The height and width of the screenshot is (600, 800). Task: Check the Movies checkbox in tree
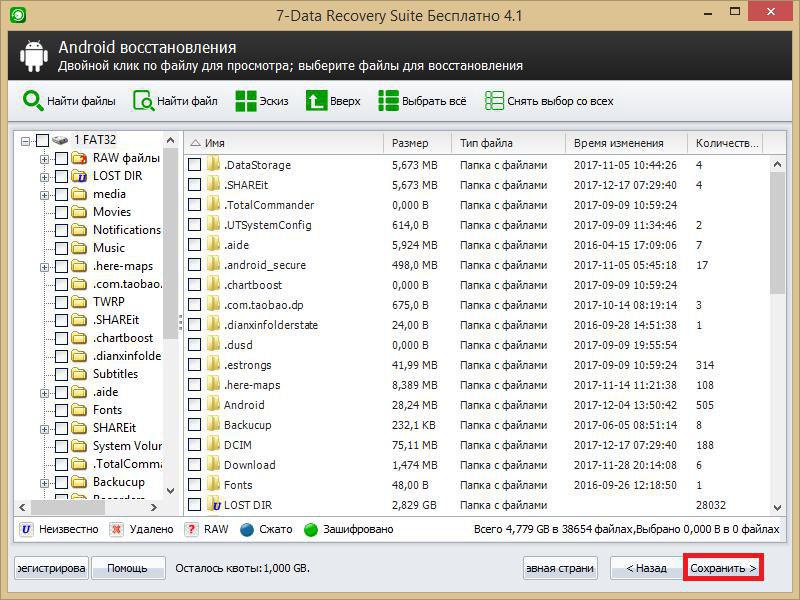61,212
